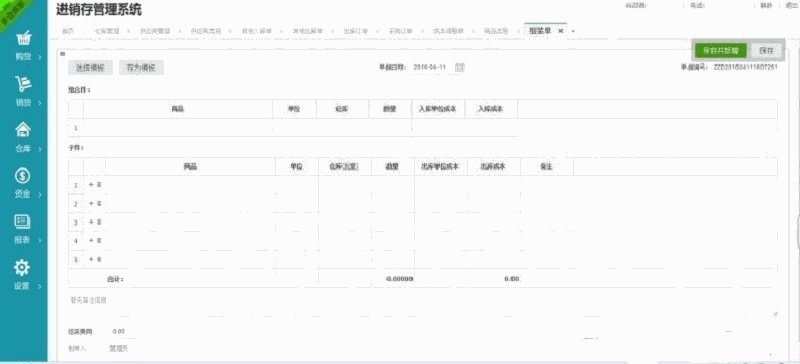Switch to the 首页 home tab
Image resolution: width=800 pixels, height=364 pixels.
click(68, 31)
